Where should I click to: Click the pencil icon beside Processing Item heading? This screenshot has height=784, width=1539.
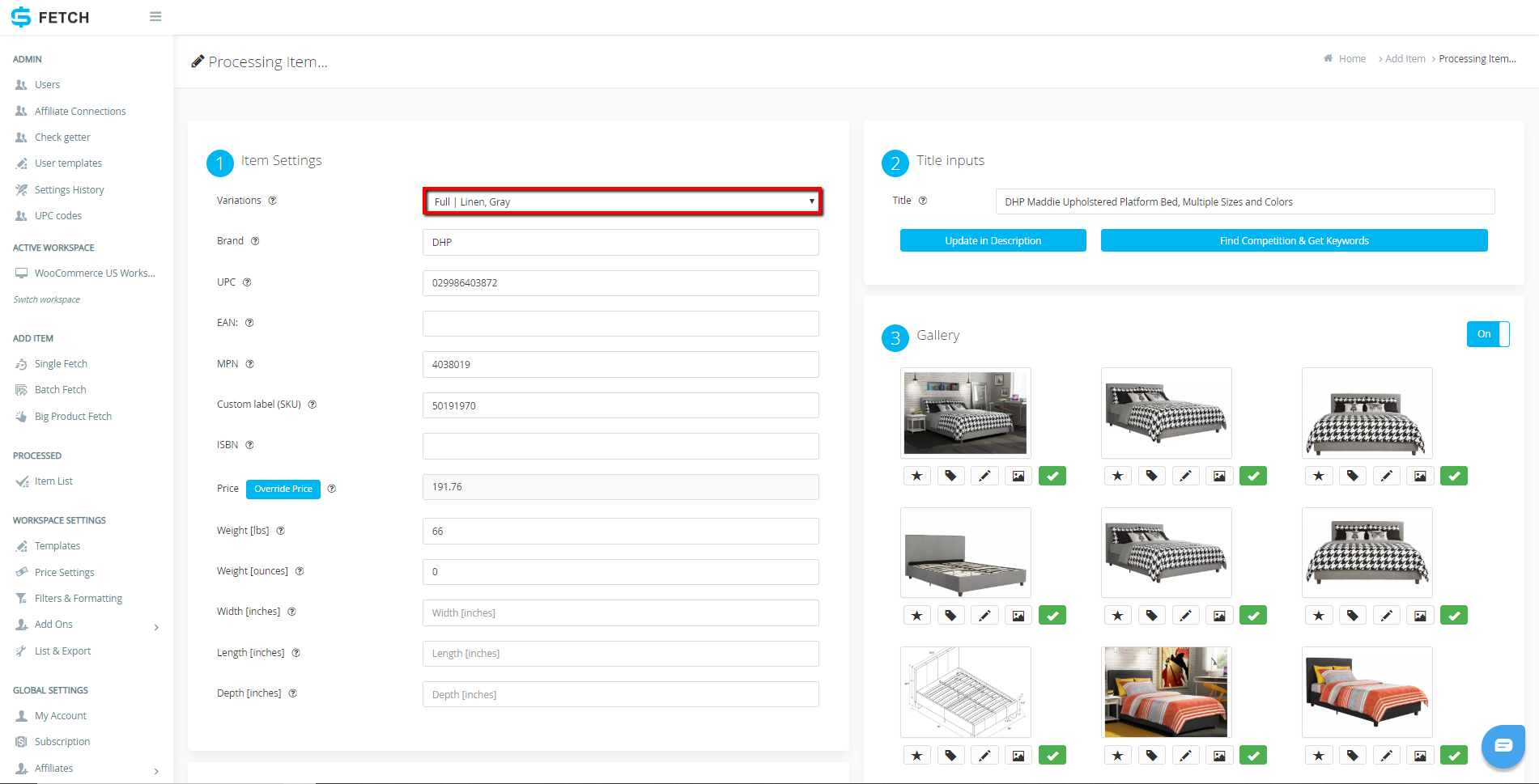(198, 61)
